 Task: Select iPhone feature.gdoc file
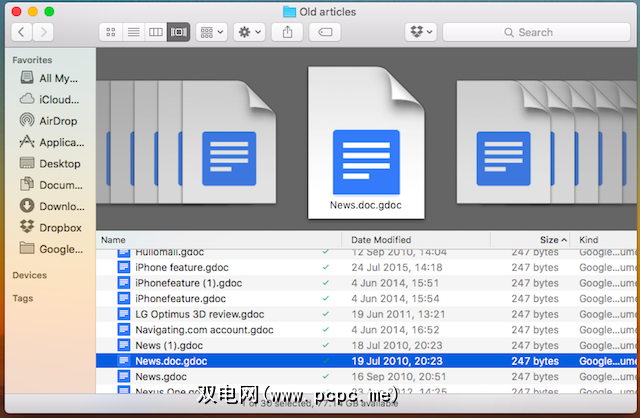(366, 267)
